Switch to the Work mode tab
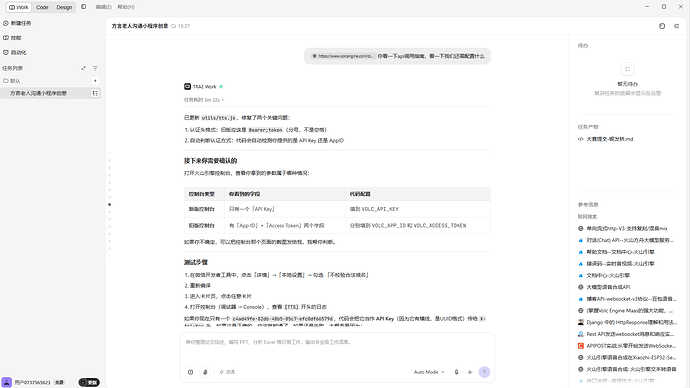The height and width of the screenshot is (388, 690). 18,7
